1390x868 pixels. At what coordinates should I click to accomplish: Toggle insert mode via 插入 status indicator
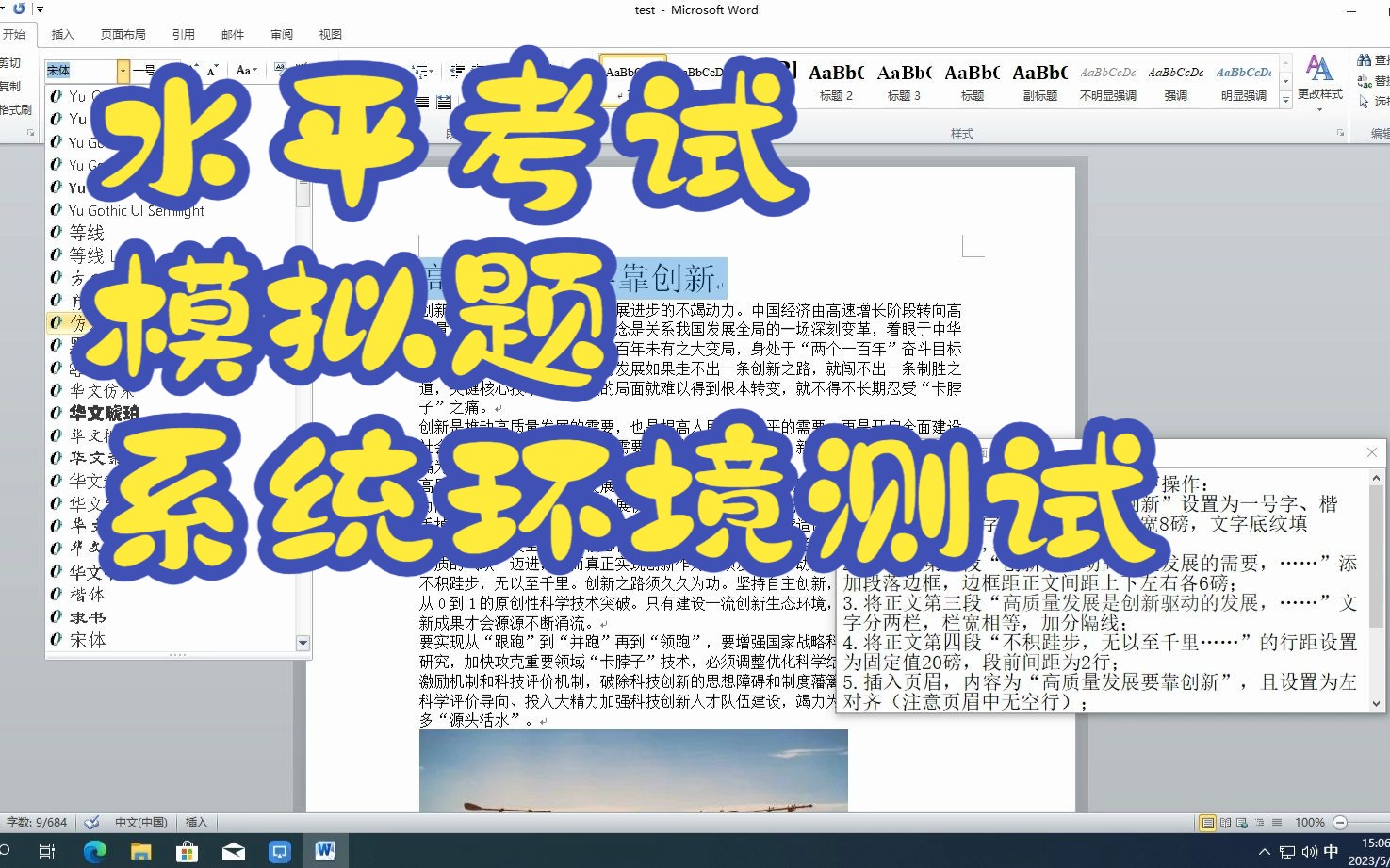click(196, 822)
